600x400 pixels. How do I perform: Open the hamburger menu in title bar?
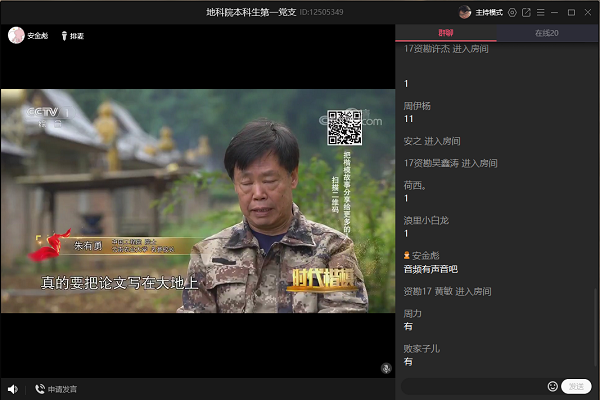click(540, 12)
